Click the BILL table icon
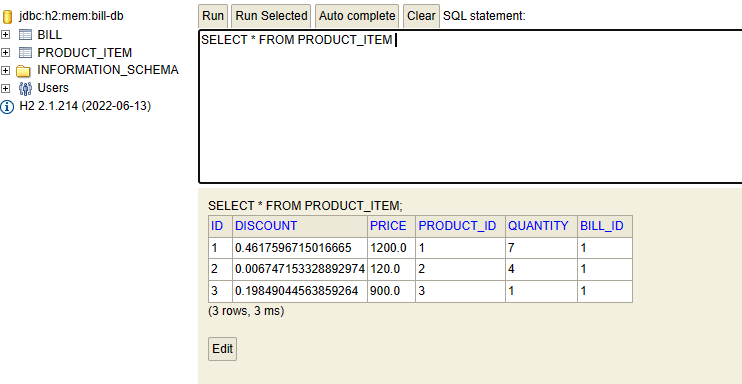 pos(25,35)
